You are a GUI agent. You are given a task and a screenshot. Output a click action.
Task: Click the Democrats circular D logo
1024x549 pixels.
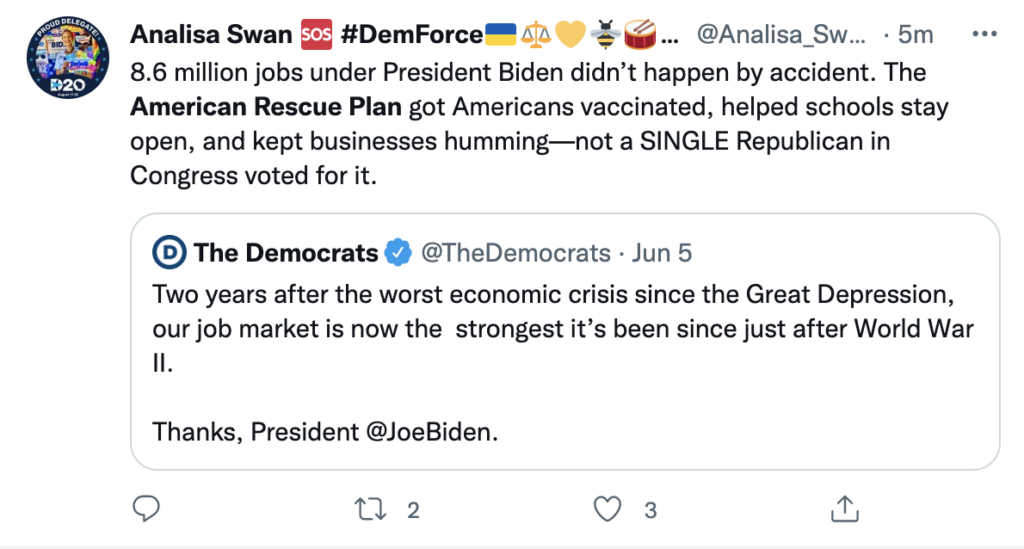170,253
